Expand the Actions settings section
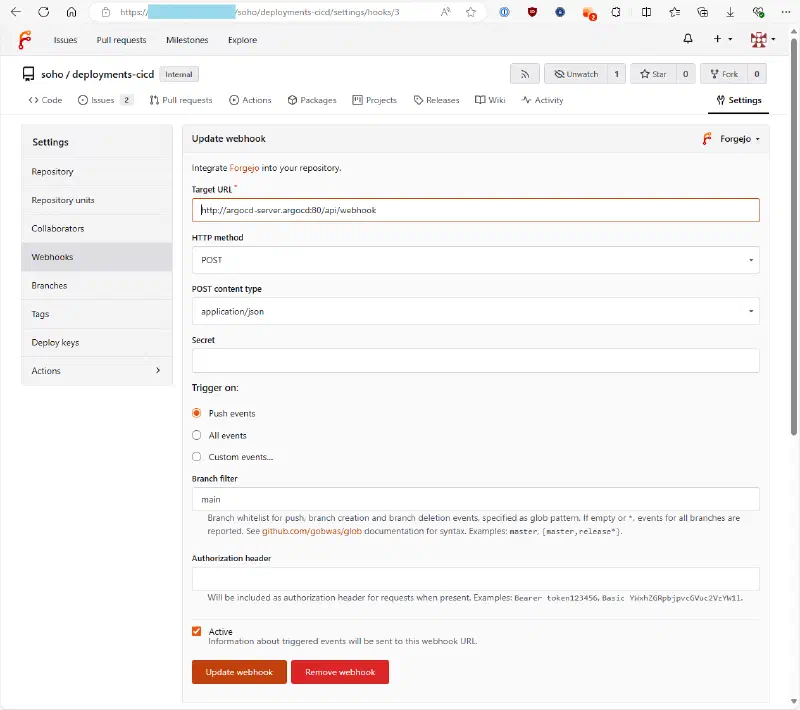 (96, 371)
